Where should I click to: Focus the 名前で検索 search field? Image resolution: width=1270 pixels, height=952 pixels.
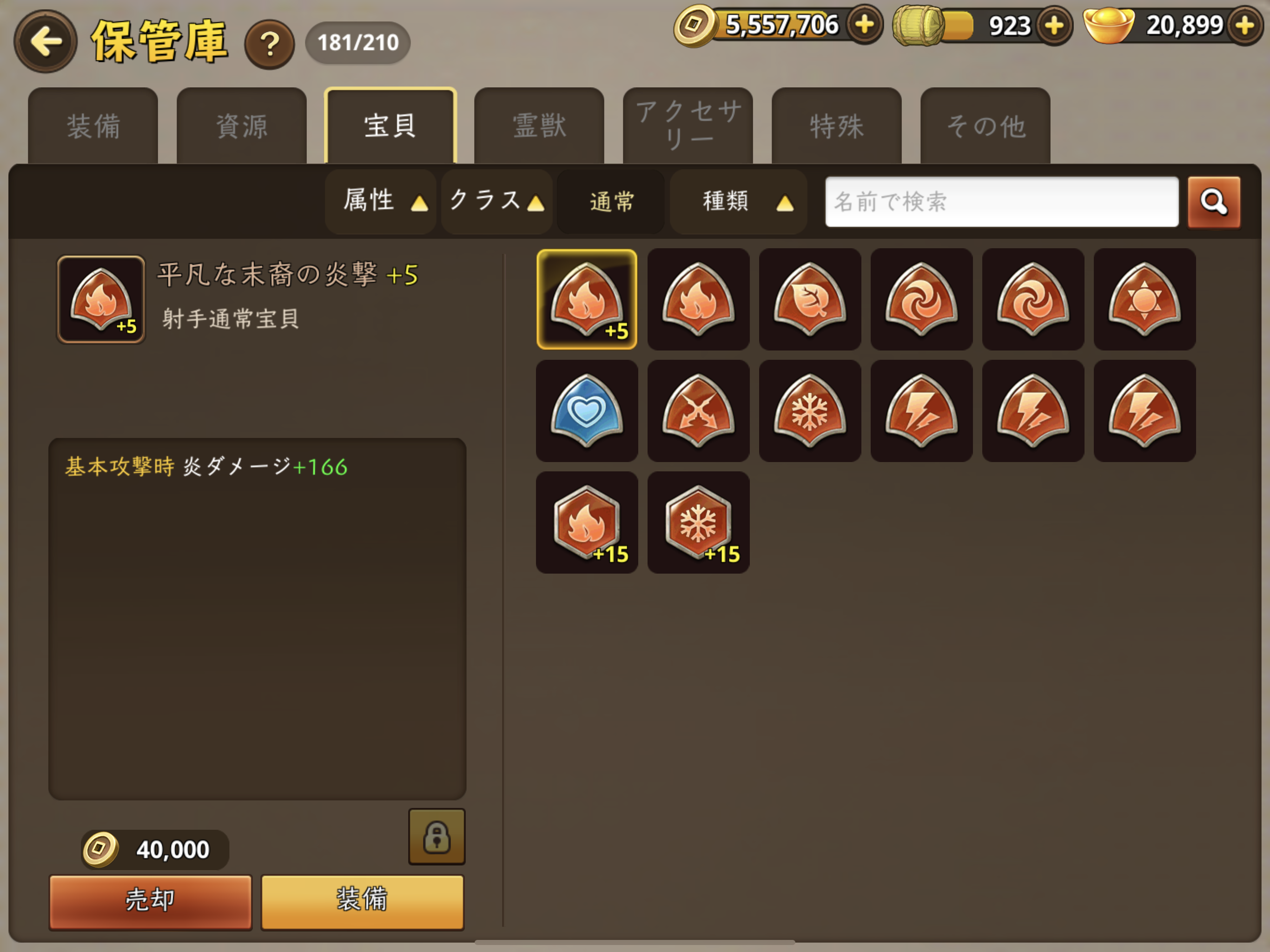click(x=1002, y=202)
